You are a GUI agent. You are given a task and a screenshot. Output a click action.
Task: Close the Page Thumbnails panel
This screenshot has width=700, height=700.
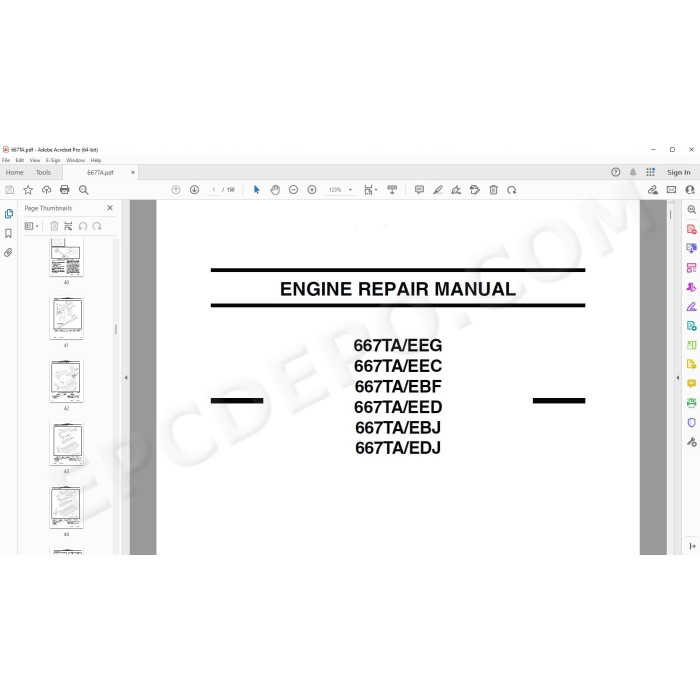(x=110, y=208)
